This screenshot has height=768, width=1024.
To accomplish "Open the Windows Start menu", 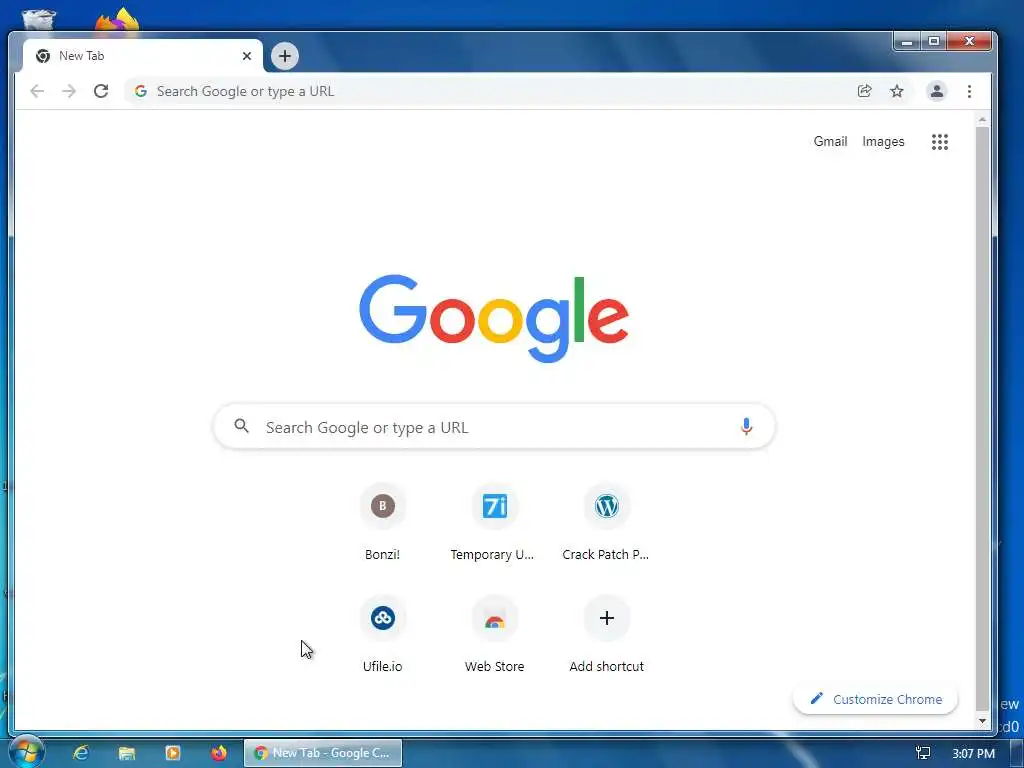I will pos(26,753).
